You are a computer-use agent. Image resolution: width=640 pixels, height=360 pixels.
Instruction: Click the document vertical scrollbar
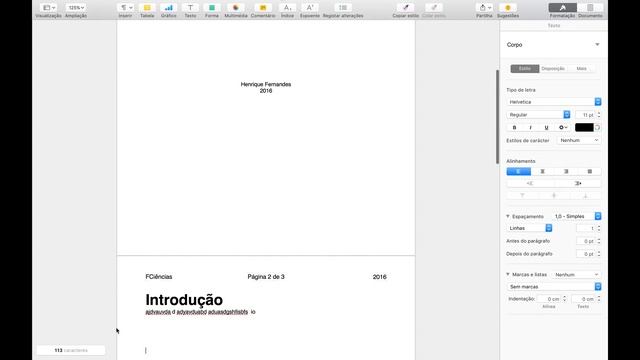(497, 117)
